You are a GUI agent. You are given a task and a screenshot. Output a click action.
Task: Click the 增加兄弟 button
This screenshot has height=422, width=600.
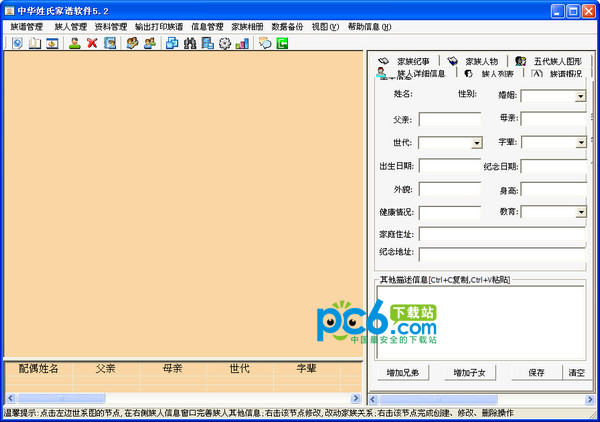click(403, 372)
